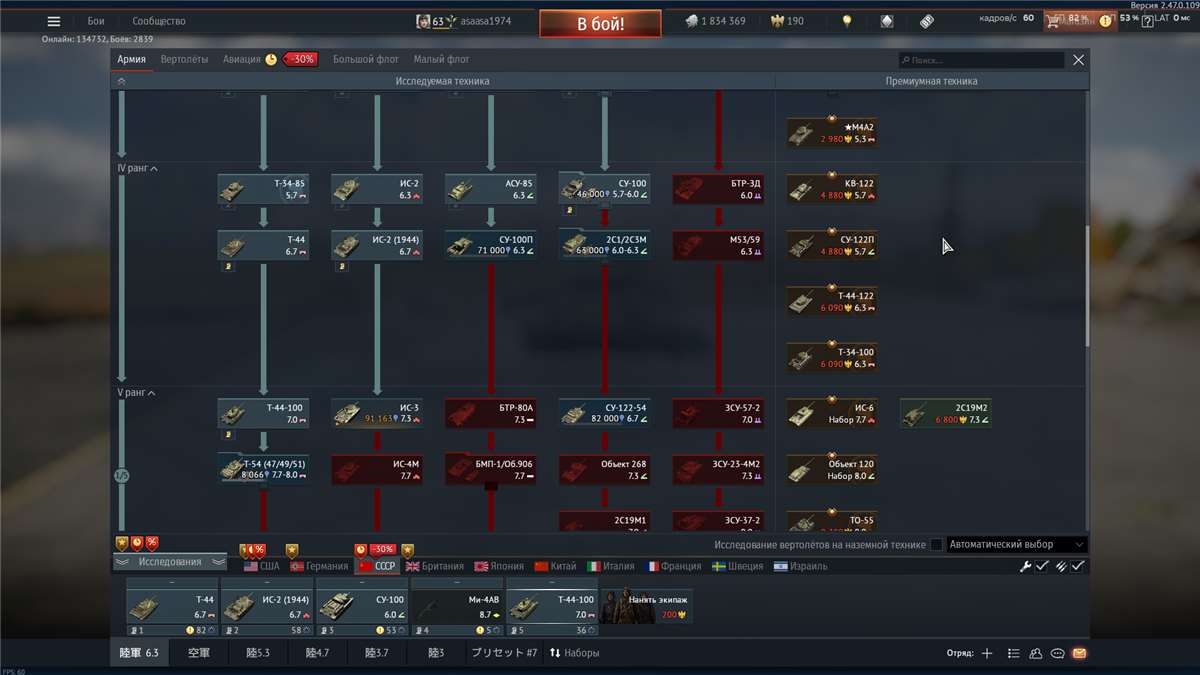This screenshot has width=1200, height=675.
Task: Open the main hamburger menu
Action: pyautogui.click(x=54, y=21)
